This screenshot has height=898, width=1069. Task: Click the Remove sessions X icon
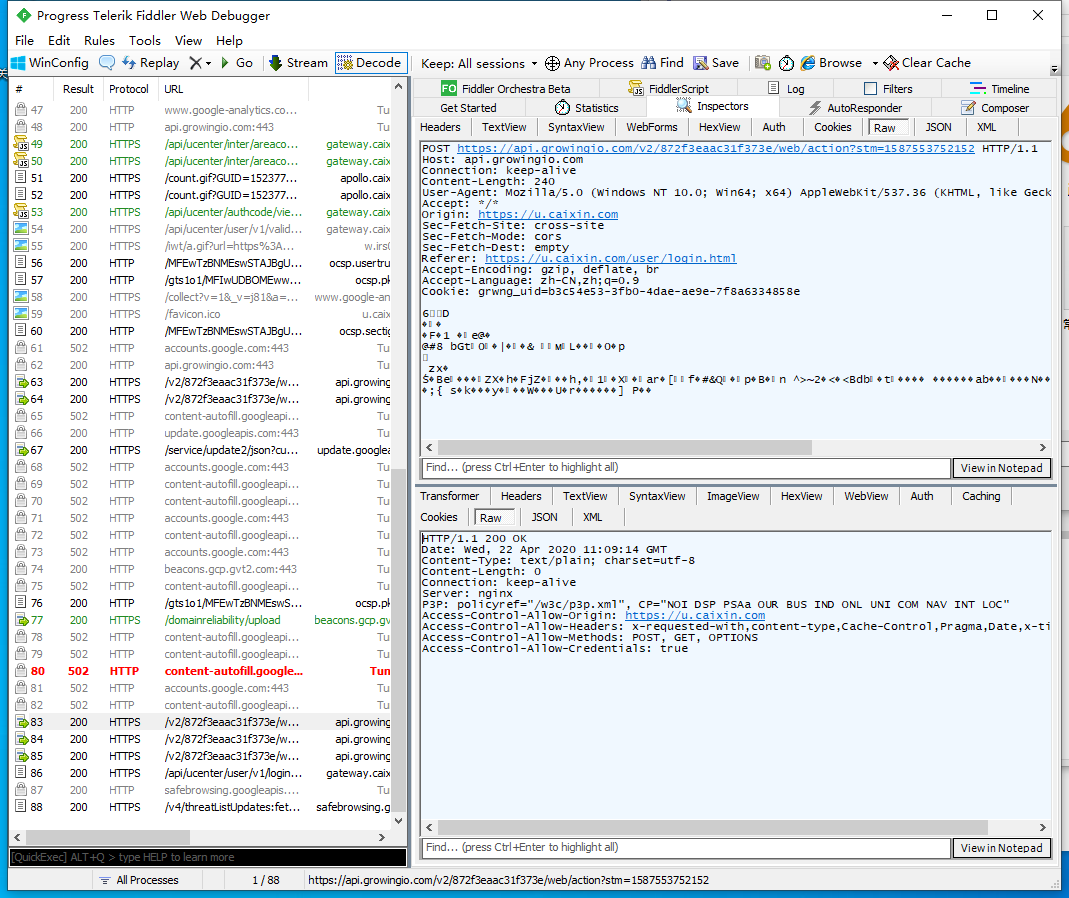196,63
